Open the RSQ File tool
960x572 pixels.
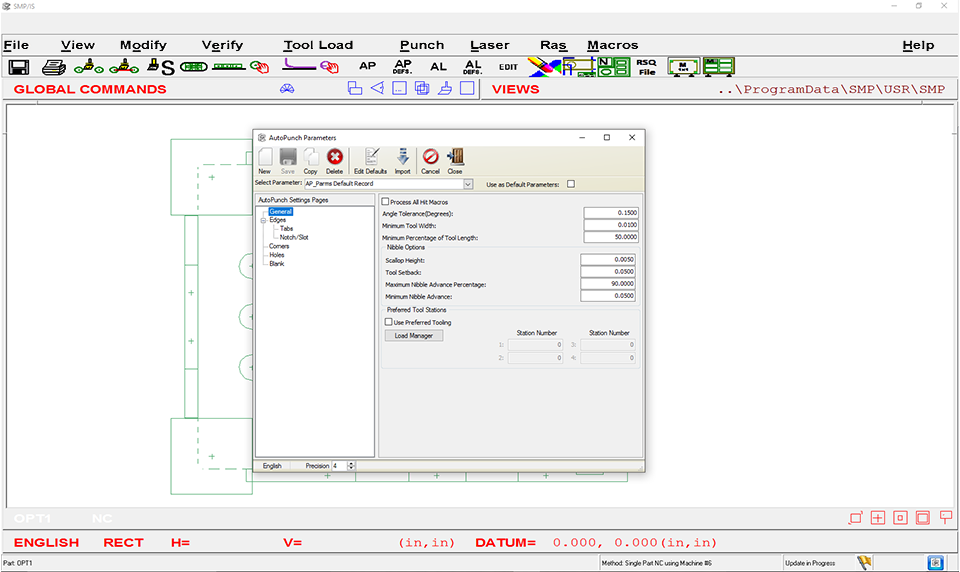647,67
